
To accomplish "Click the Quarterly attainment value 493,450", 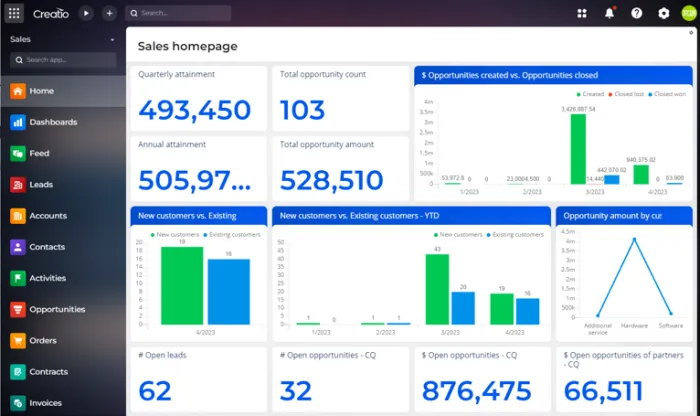I will tap(194, 110).
